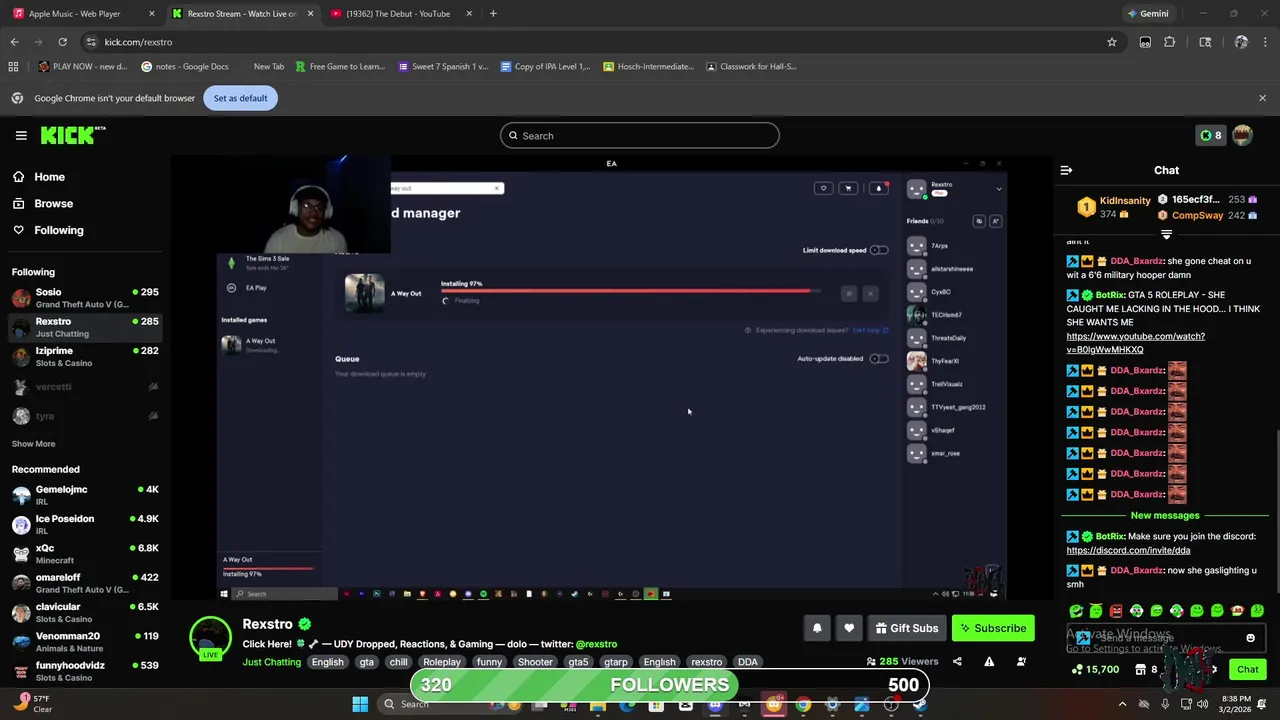The width and height of the screenshot is (1280, 720).
Task: Open Chrome extensions puzzle icon
Action: click(1169, 42)
